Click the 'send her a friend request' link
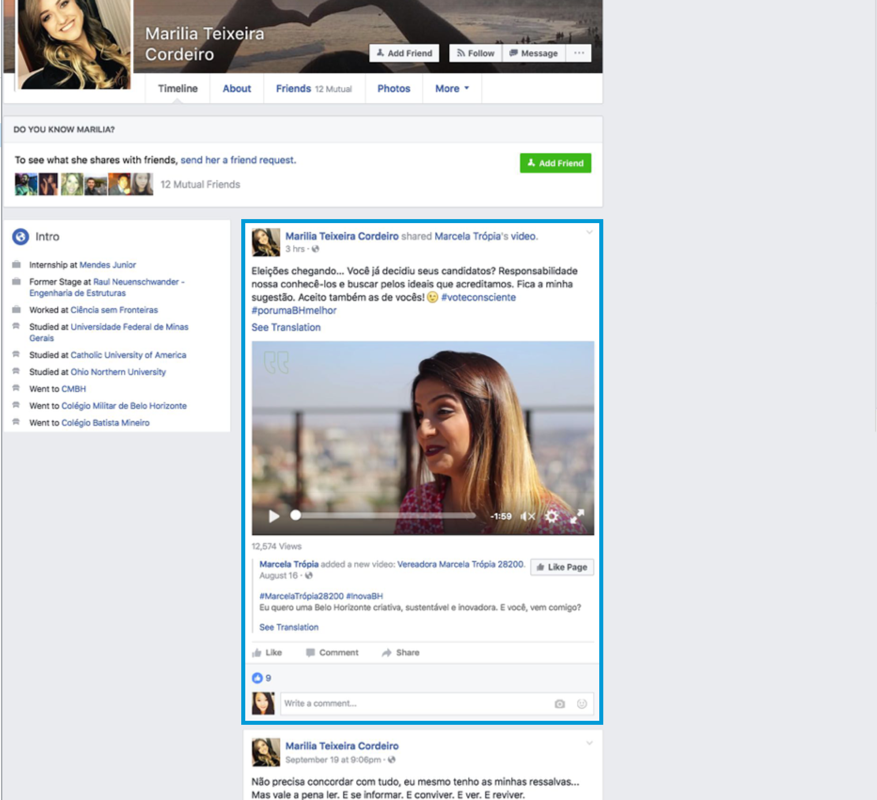This screenshot has height=800, width=877. coord(237,160)
